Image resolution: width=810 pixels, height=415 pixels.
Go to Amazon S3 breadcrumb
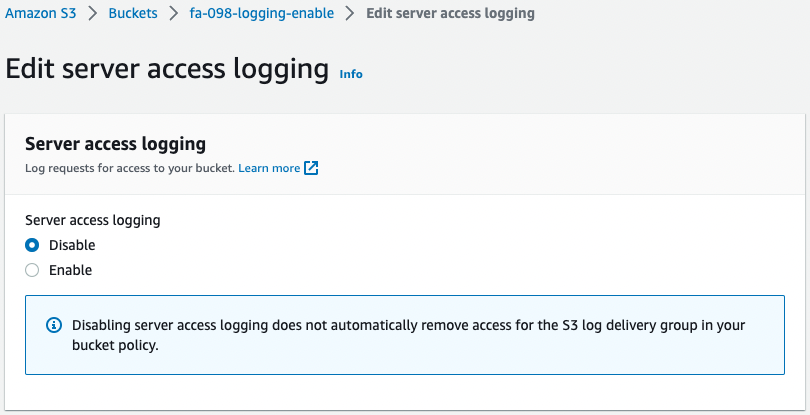pos(41,13)
